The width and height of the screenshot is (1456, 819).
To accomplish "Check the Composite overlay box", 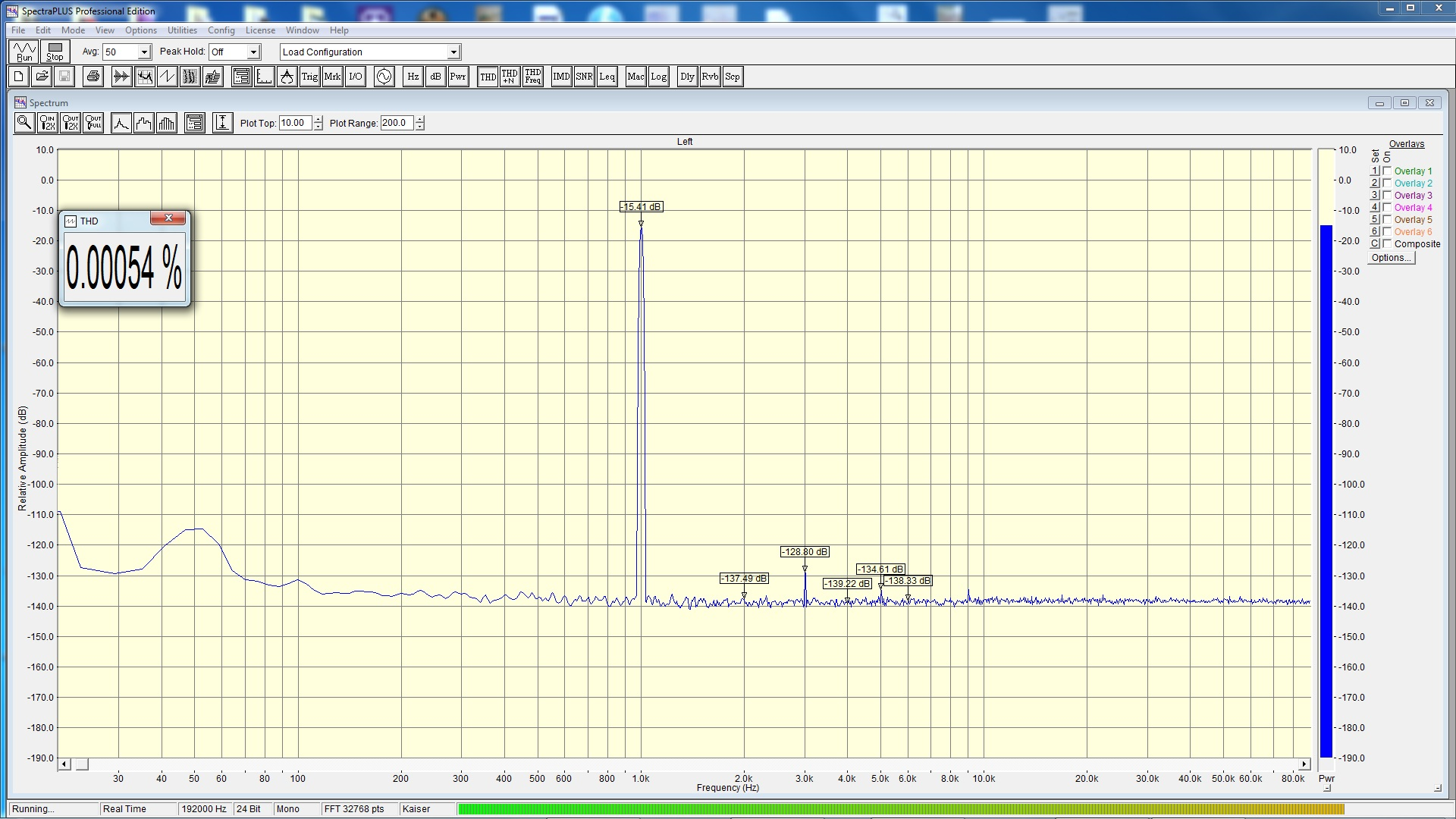I will coord(1387,244).
